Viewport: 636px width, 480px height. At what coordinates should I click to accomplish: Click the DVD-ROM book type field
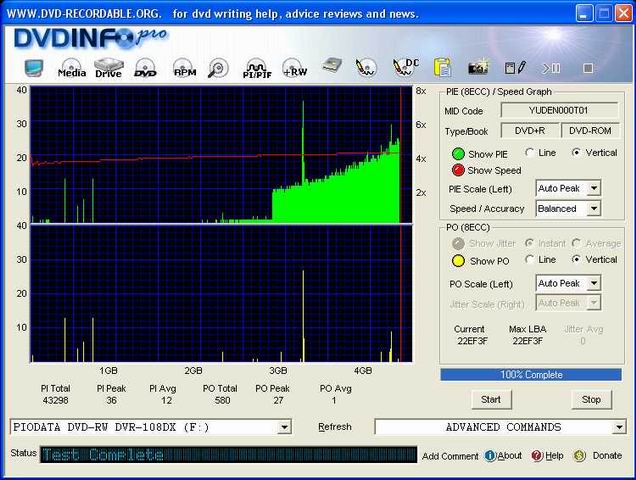point(590,131)
